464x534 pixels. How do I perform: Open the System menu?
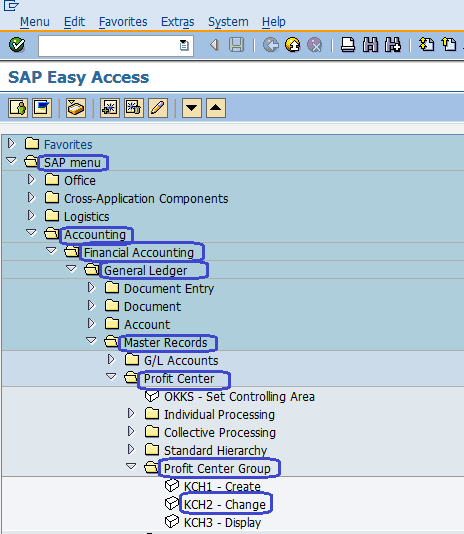coord(228,22)
